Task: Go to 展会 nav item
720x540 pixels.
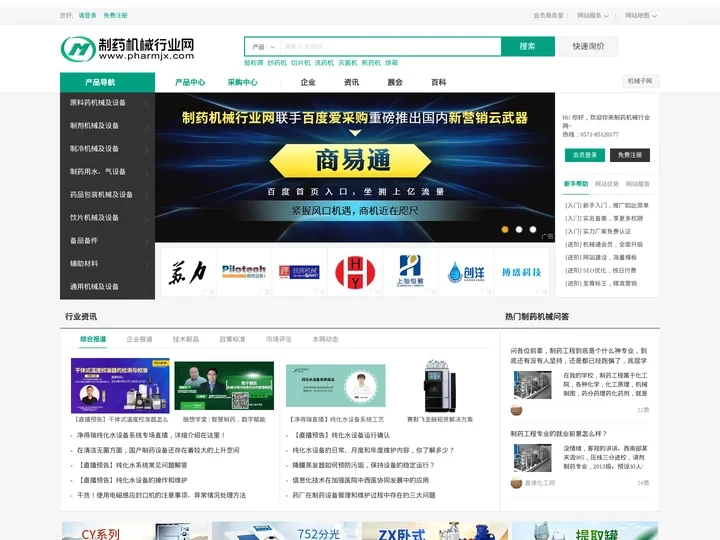Action: coord(395,83)
